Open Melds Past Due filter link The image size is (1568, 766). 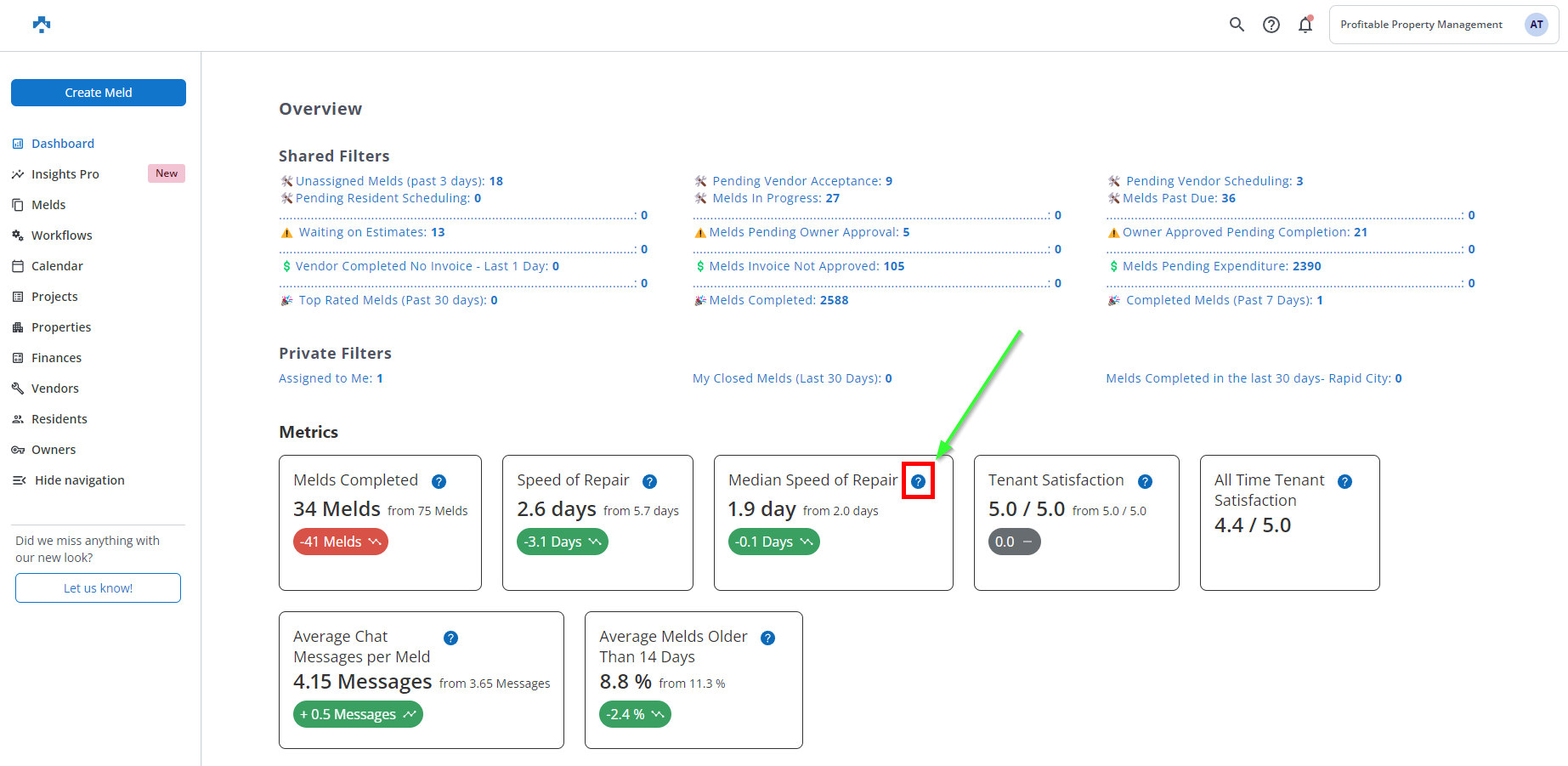[1179, 198]
